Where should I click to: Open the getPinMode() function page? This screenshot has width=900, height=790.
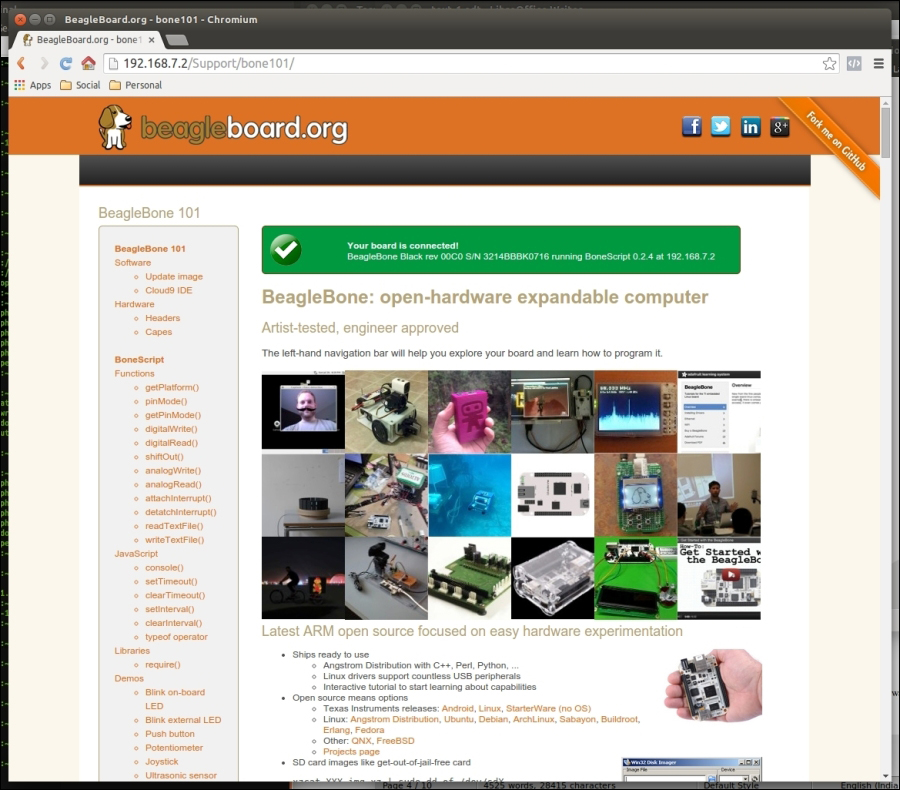click(173, 415)
